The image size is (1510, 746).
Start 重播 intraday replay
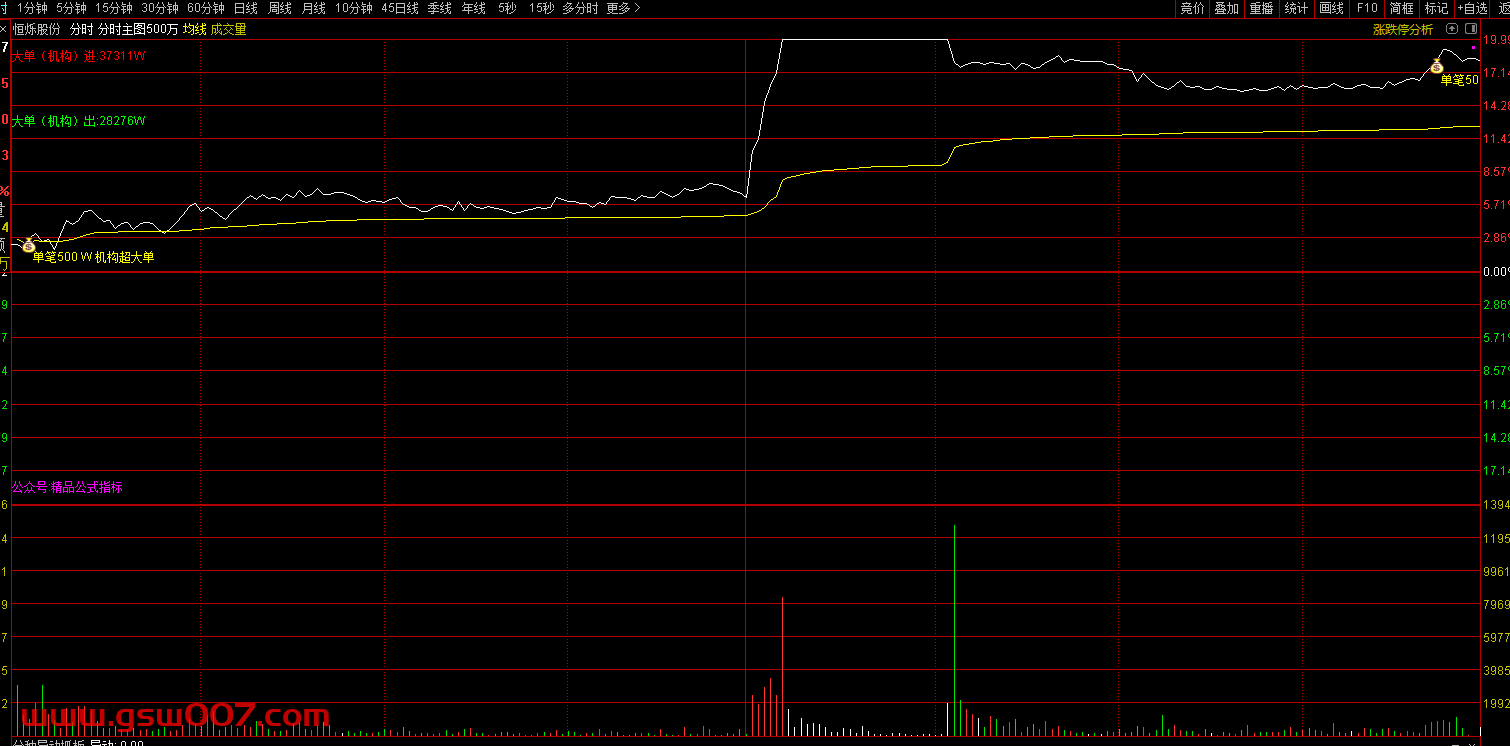point(1261,8)
